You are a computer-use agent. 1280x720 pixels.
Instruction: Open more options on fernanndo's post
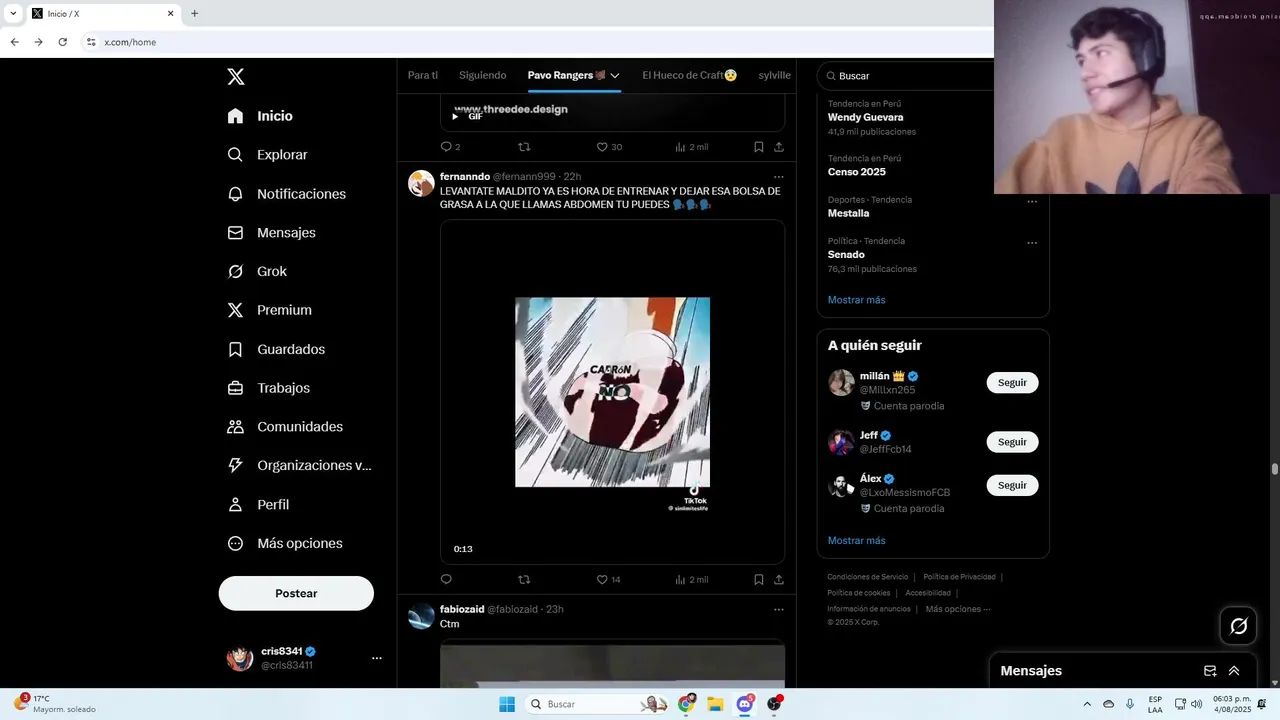[x=779, y=177]
